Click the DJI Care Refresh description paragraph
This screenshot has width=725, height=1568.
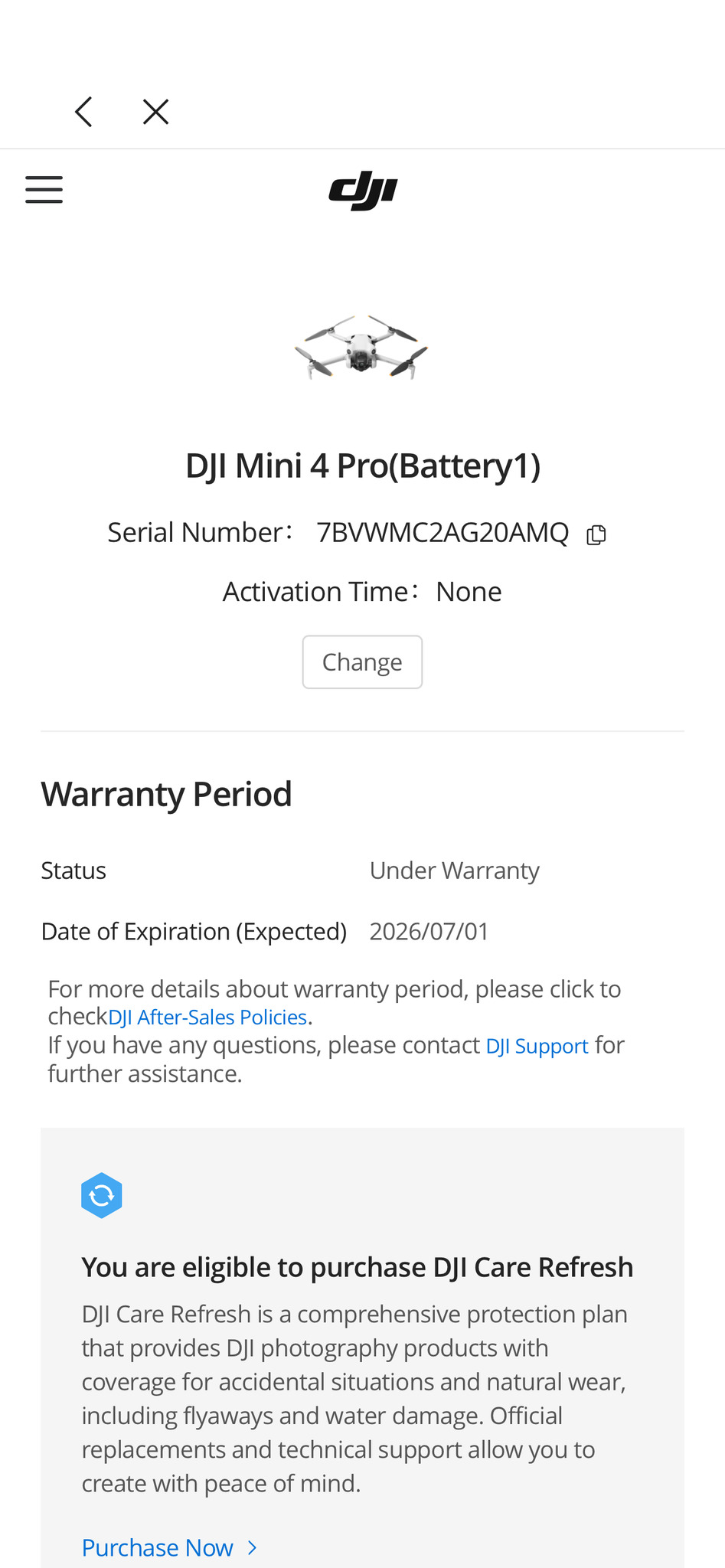click(x=354, y=1398)
